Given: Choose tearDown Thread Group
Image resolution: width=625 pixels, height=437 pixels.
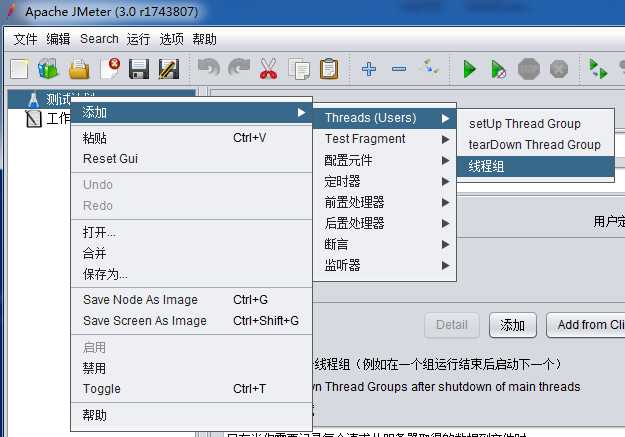Looking at the screenshot, I should 535,145.
